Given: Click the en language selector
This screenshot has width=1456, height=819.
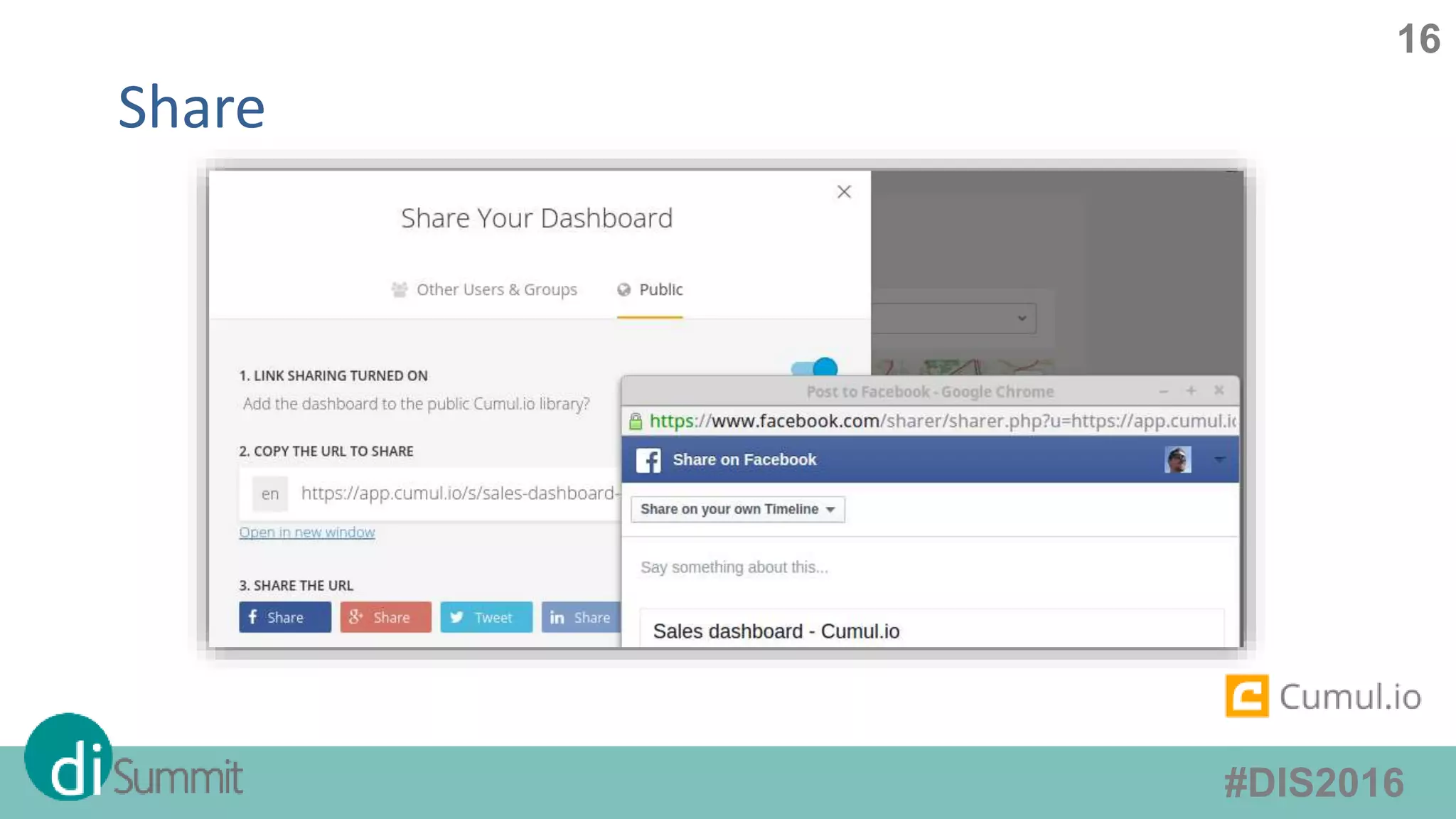Looking at the screenshot, I should (270, 494).
